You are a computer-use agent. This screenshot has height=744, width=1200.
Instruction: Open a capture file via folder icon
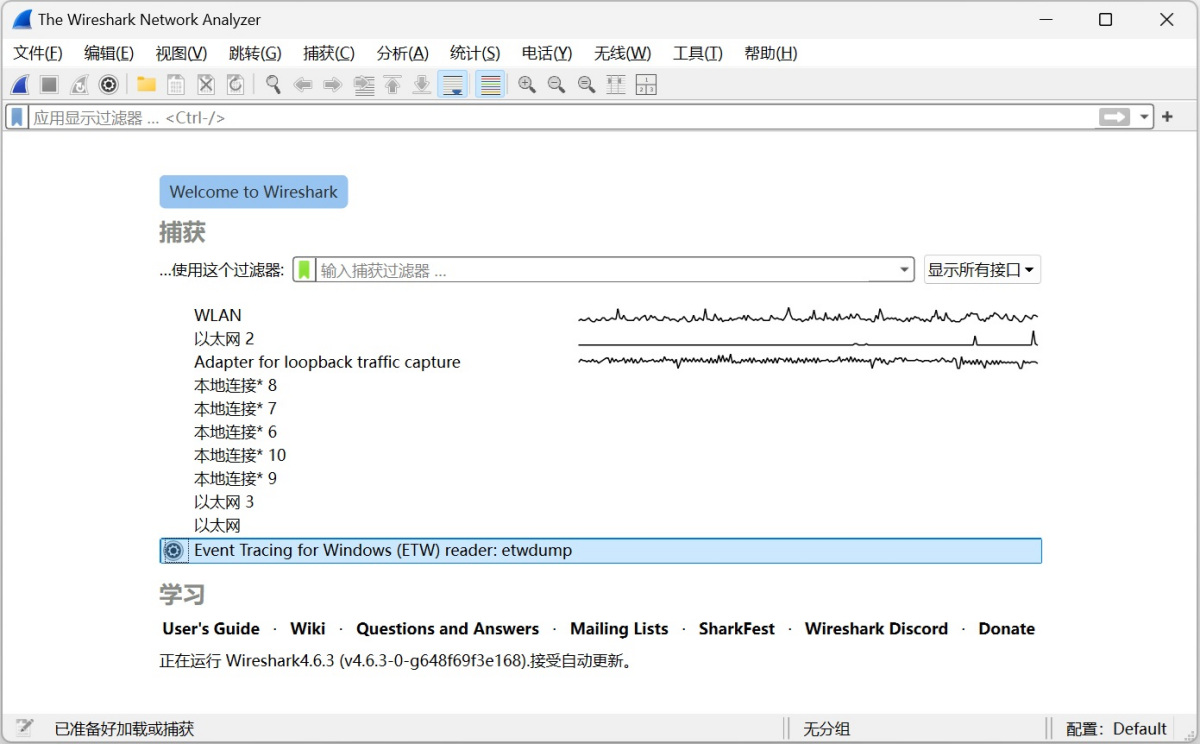[x=146, y=85]
